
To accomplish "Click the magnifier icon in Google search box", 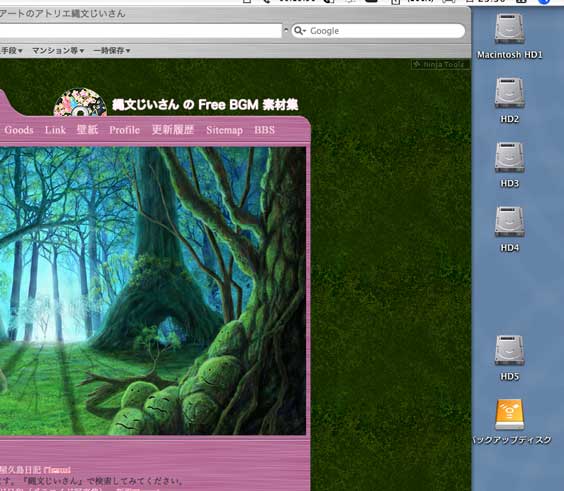I will click(299, 31).
